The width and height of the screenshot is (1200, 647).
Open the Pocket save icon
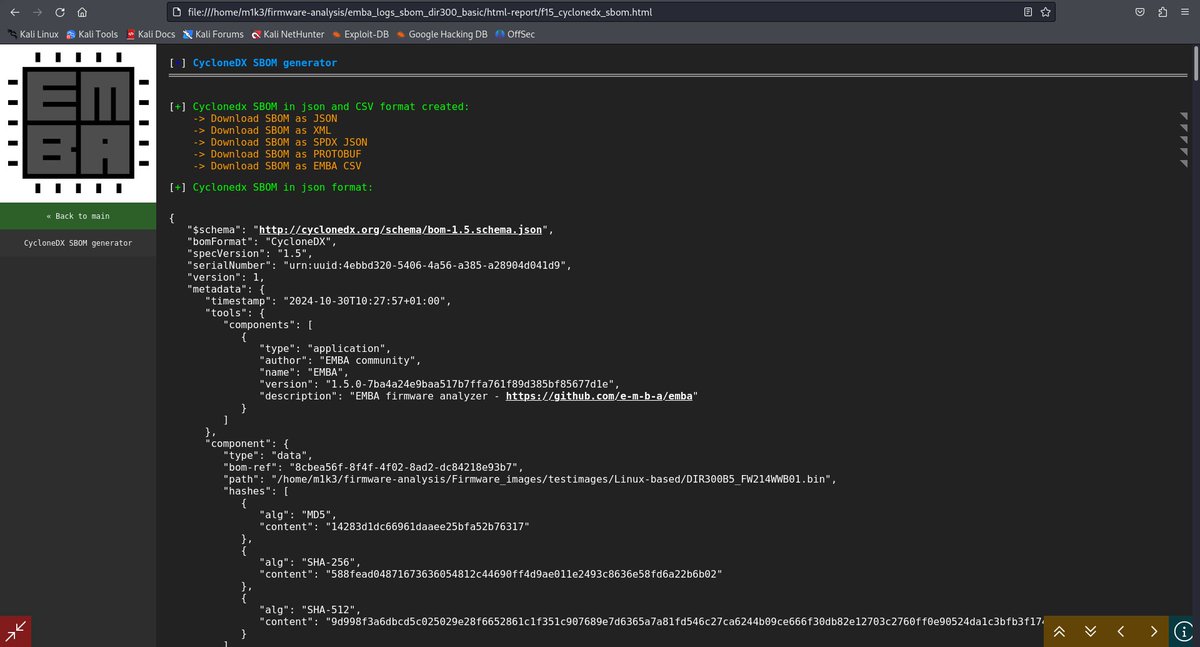[x=1140, y=13]
